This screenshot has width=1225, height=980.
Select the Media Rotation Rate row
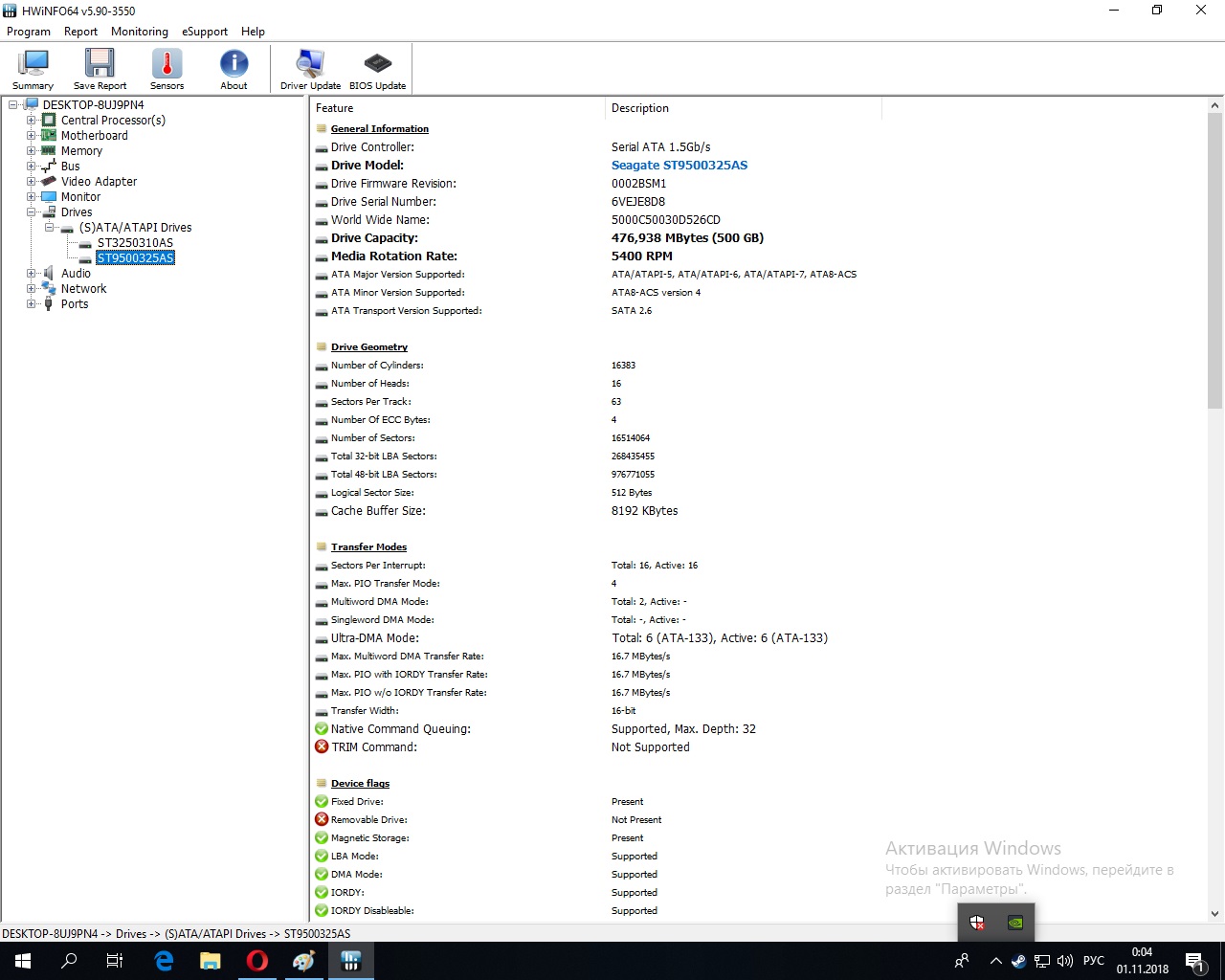758,256
